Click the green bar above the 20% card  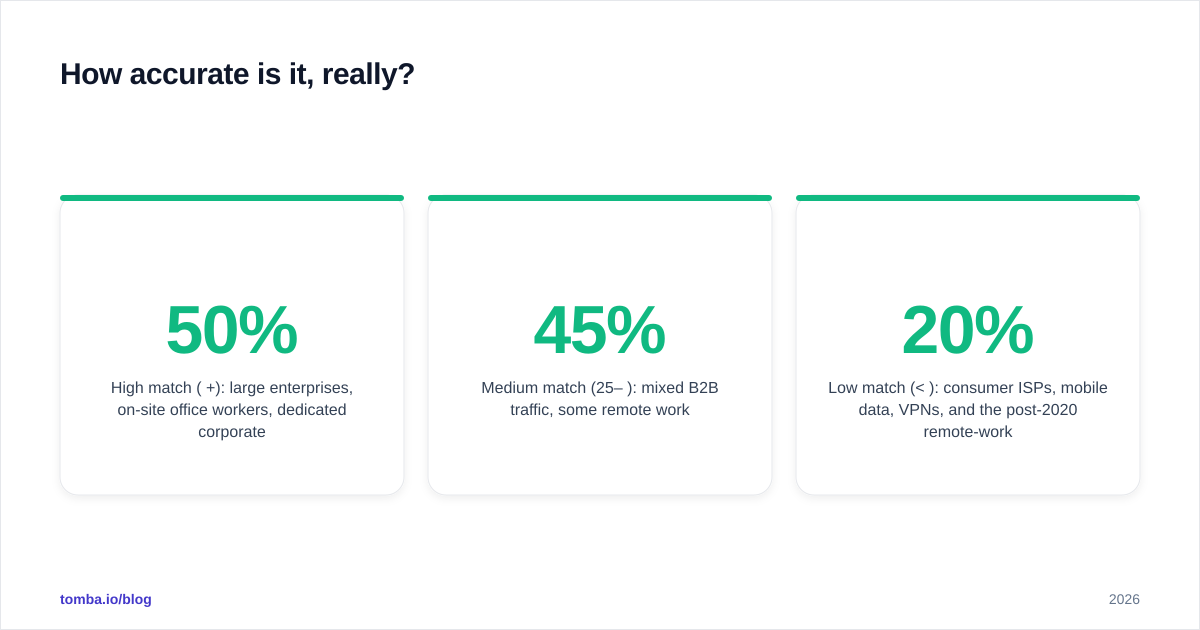[x=968, y=198]
